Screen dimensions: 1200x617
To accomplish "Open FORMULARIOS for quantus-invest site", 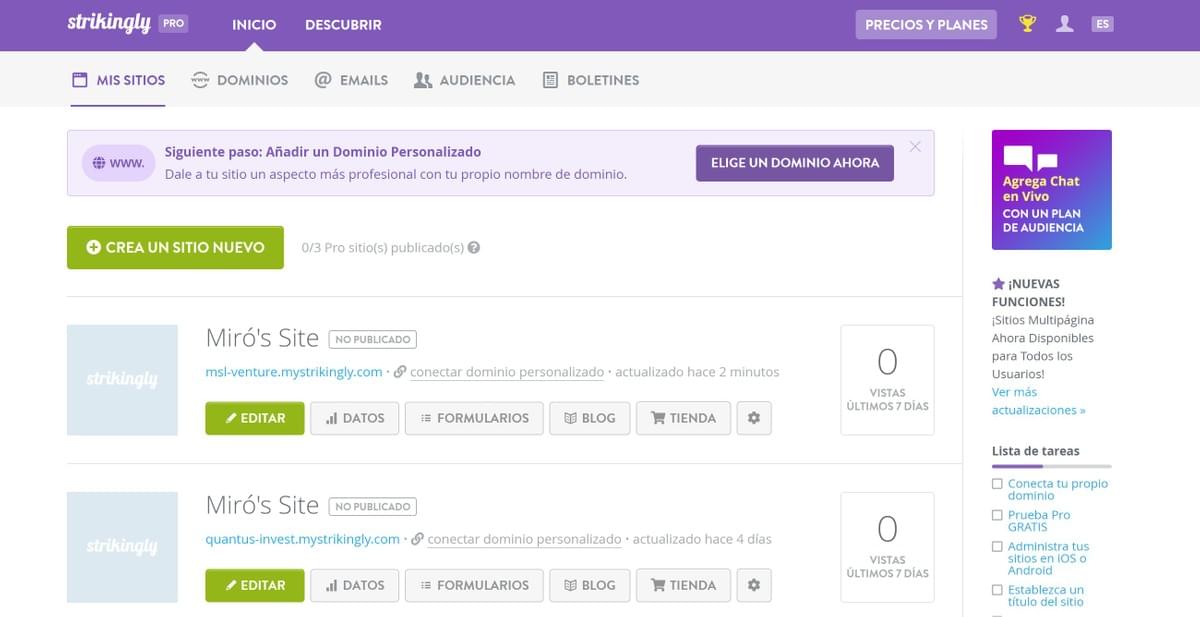I will [474, 585].
